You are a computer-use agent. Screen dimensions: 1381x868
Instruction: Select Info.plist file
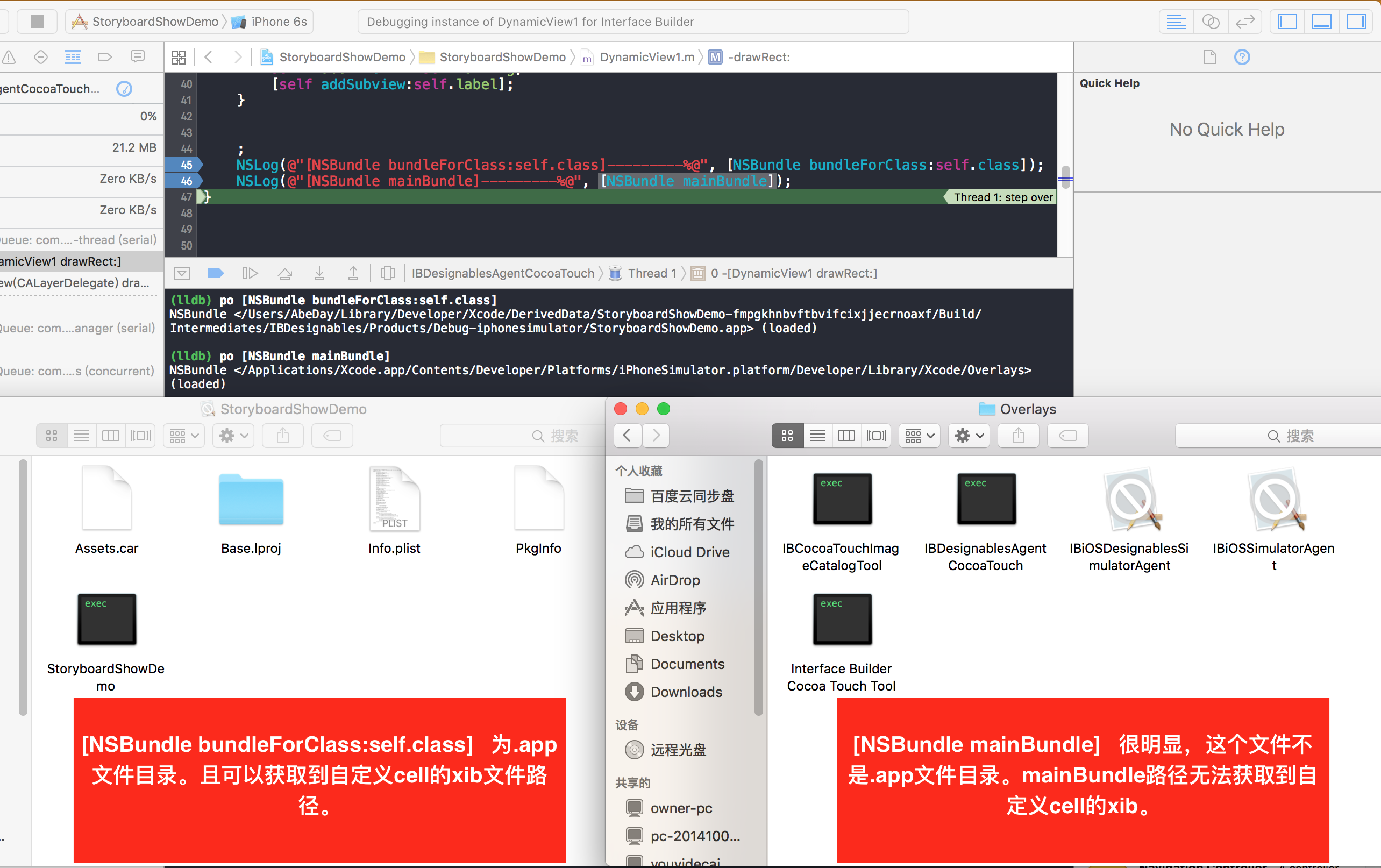[x=394, y=509]
